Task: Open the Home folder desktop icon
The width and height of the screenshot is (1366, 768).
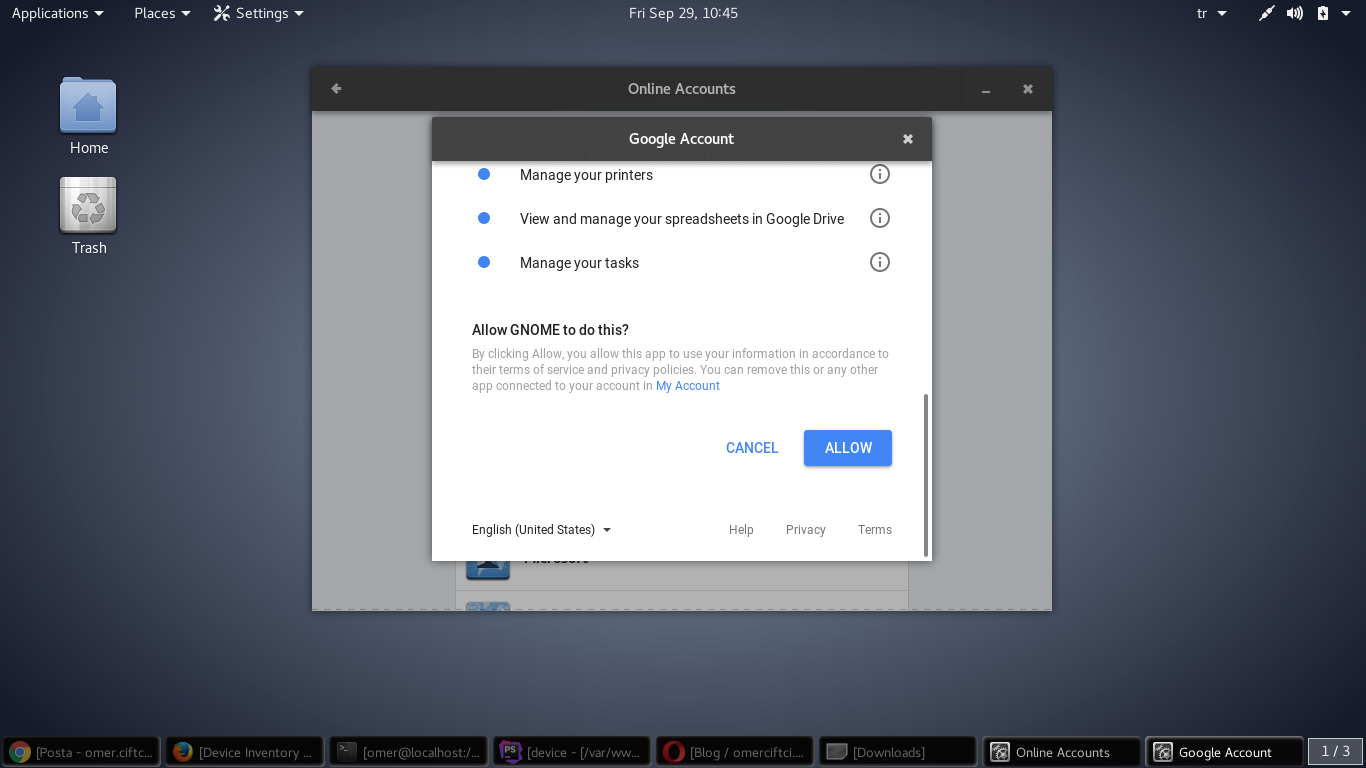Action: pos(88,107)
